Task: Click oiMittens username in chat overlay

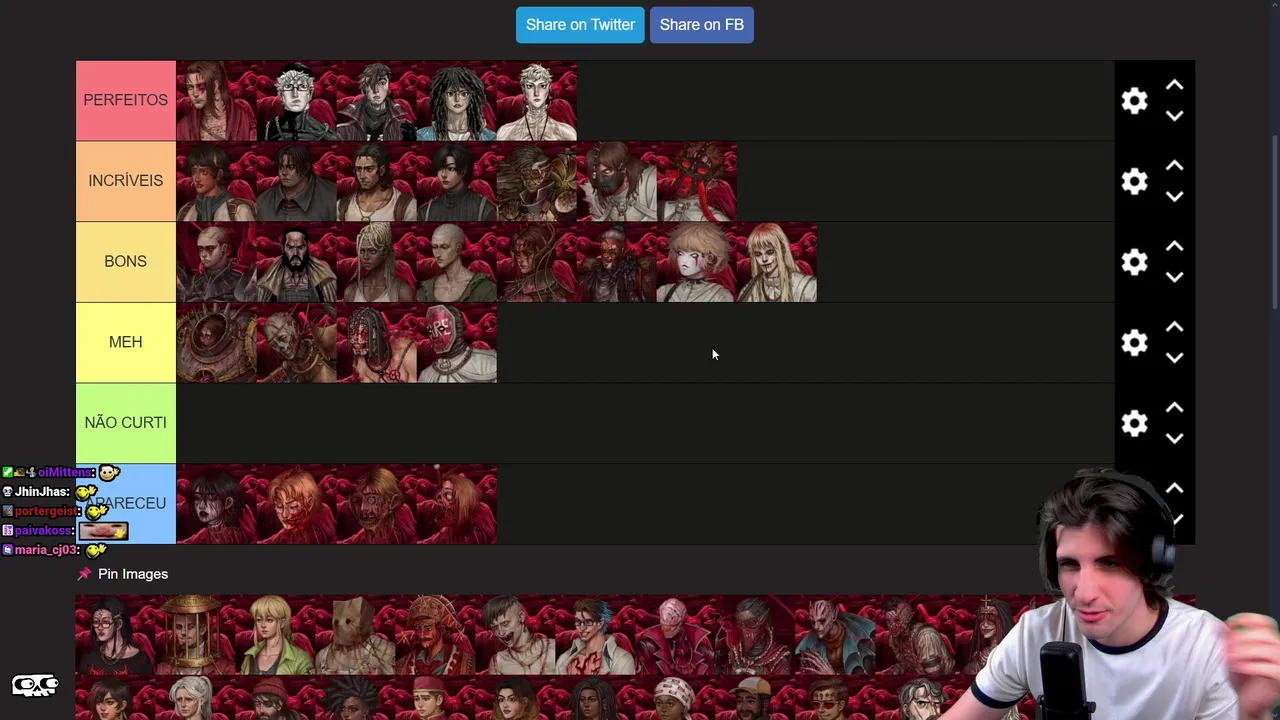Action: (65, 472)
